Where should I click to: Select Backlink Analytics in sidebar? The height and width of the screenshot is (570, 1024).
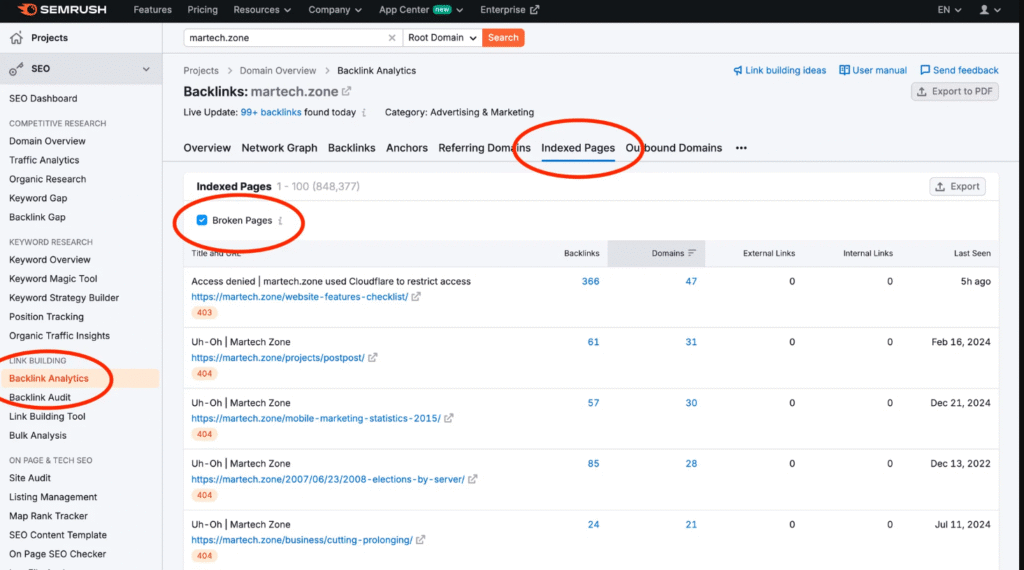(x=49, y=379)
